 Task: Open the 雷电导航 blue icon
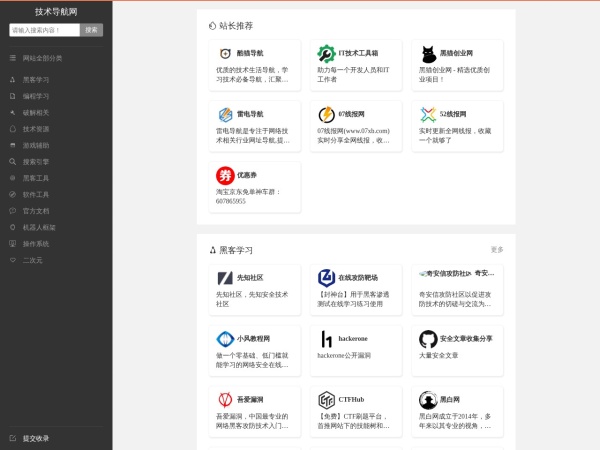click(225, 114)
